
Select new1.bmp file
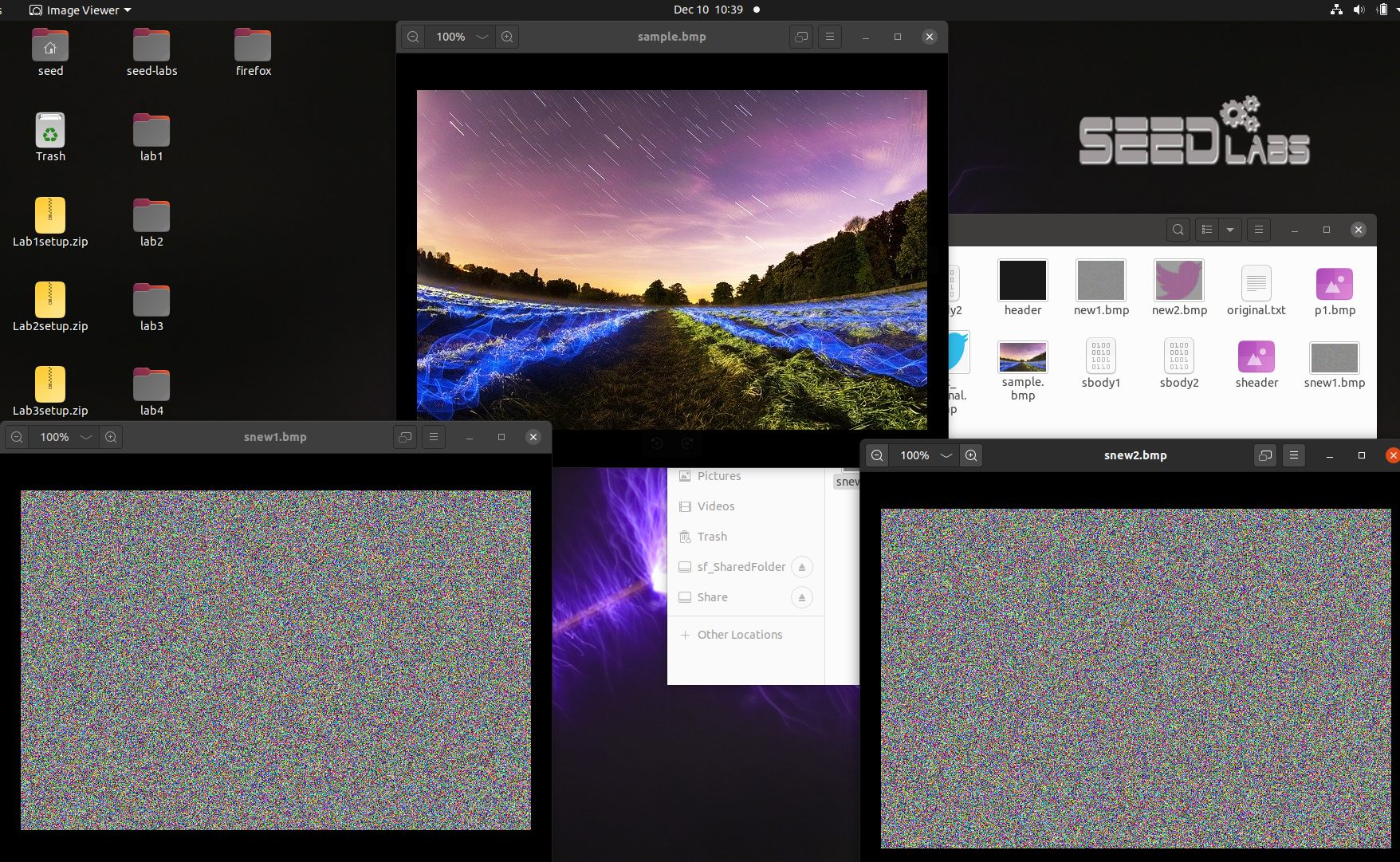click(x=1101, y=288)
